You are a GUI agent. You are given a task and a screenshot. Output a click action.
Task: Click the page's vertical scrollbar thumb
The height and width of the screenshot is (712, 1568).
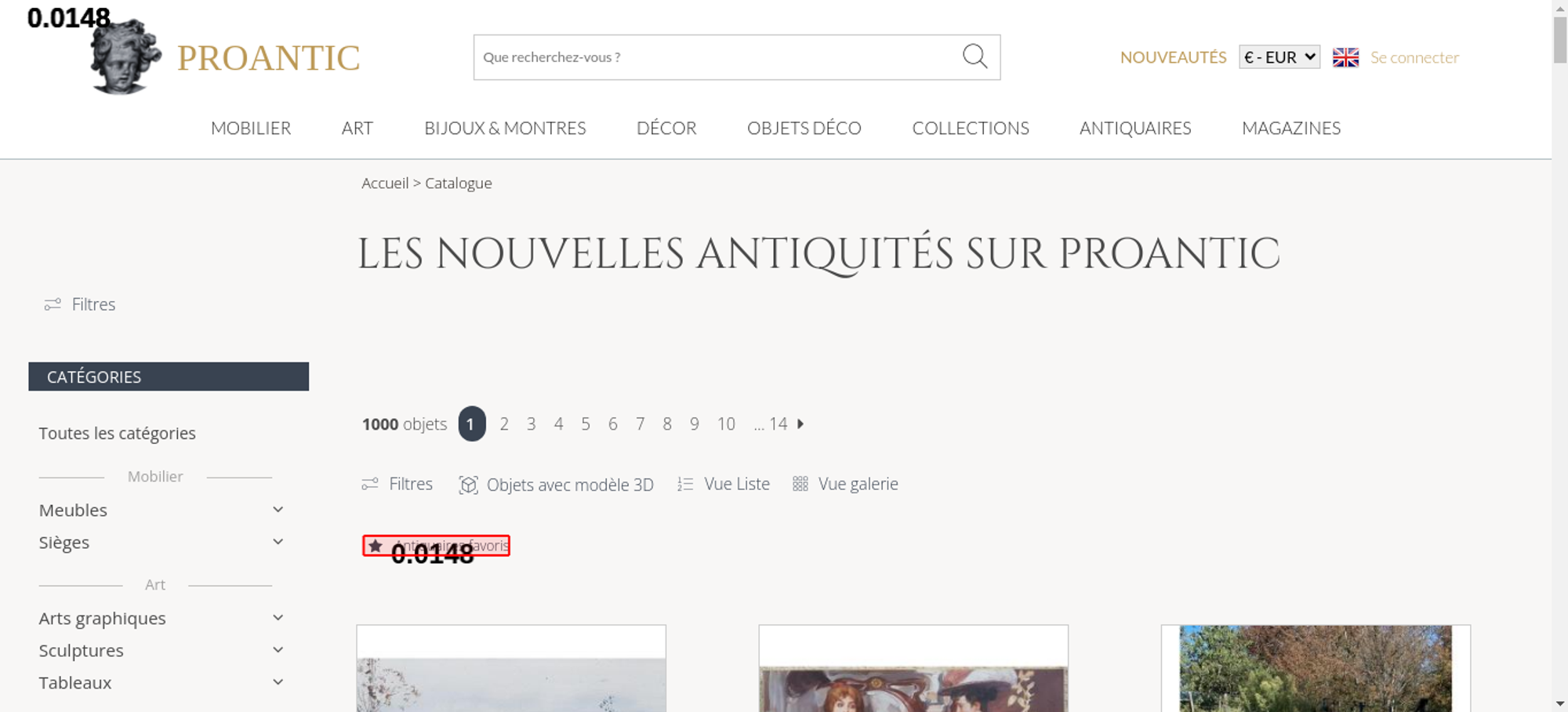coord(1559,39)
